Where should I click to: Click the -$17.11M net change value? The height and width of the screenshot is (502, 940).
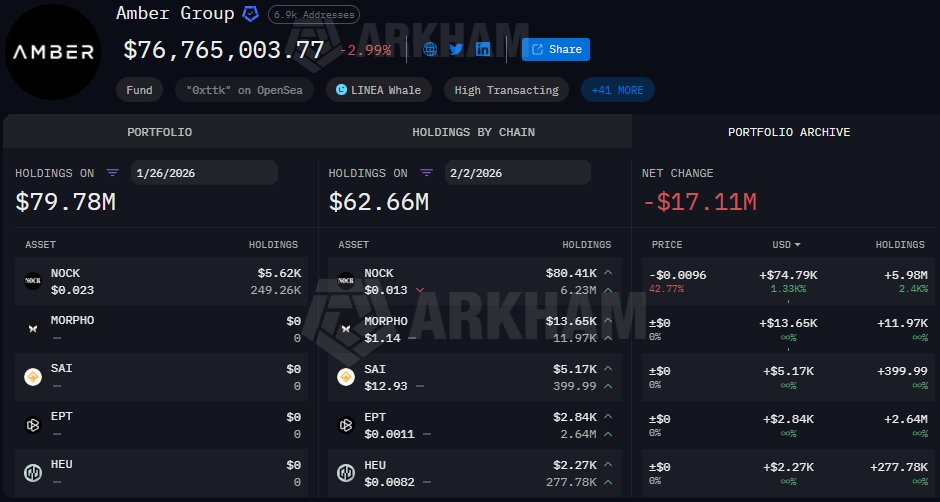[700, 202]
